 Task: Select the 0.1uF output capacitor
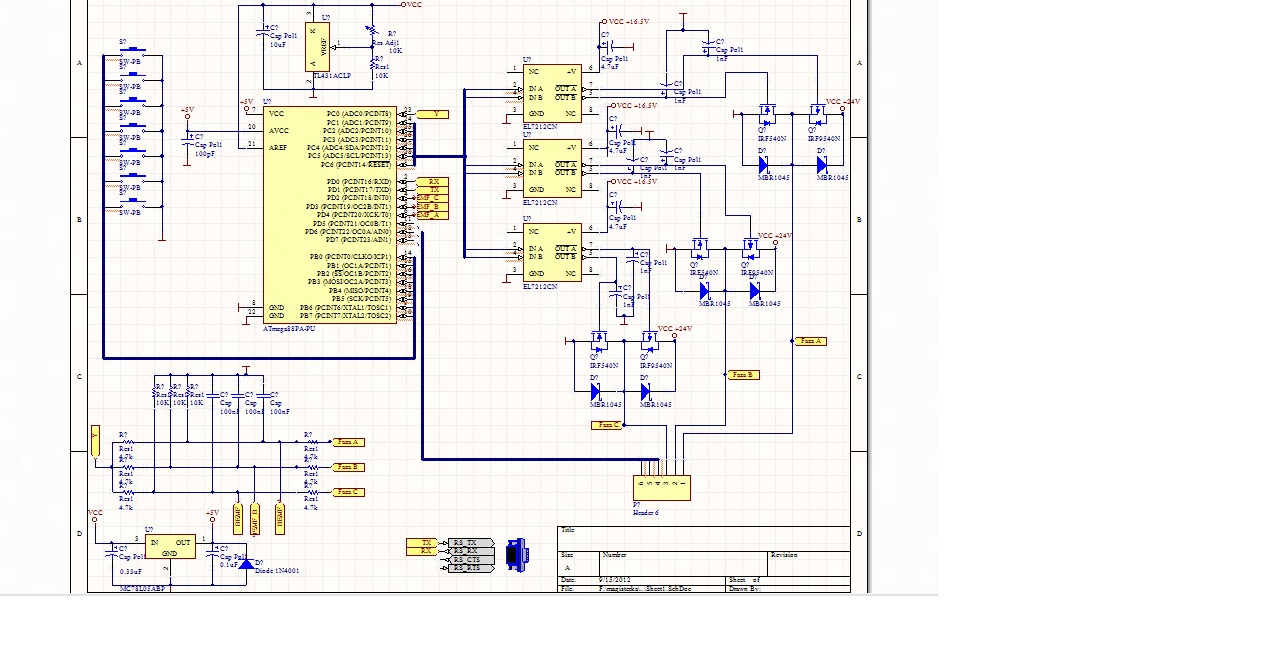click(212, 551)
